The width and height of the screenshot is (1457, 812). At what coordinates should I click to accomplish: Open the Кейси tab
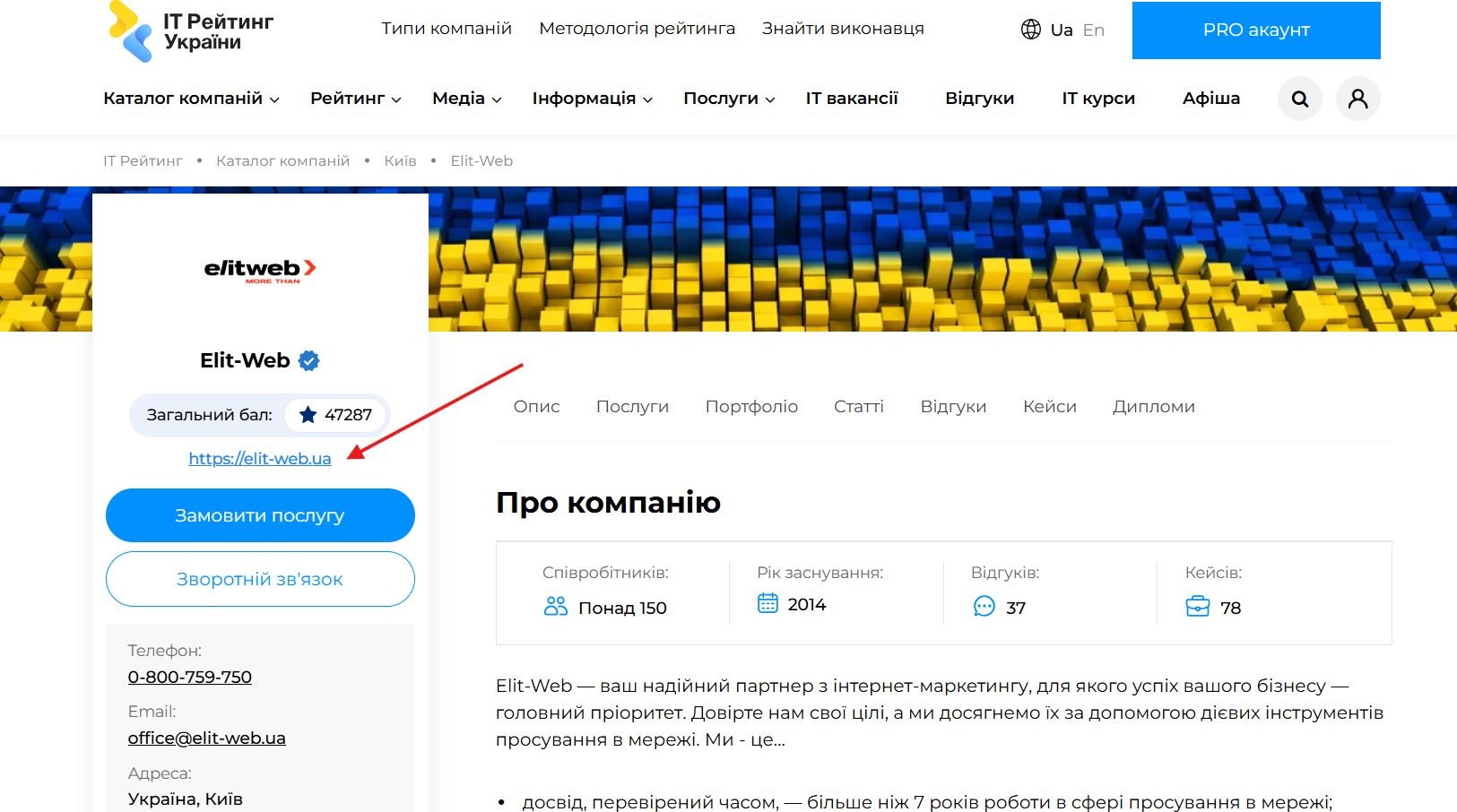[x=1049, y=406]
